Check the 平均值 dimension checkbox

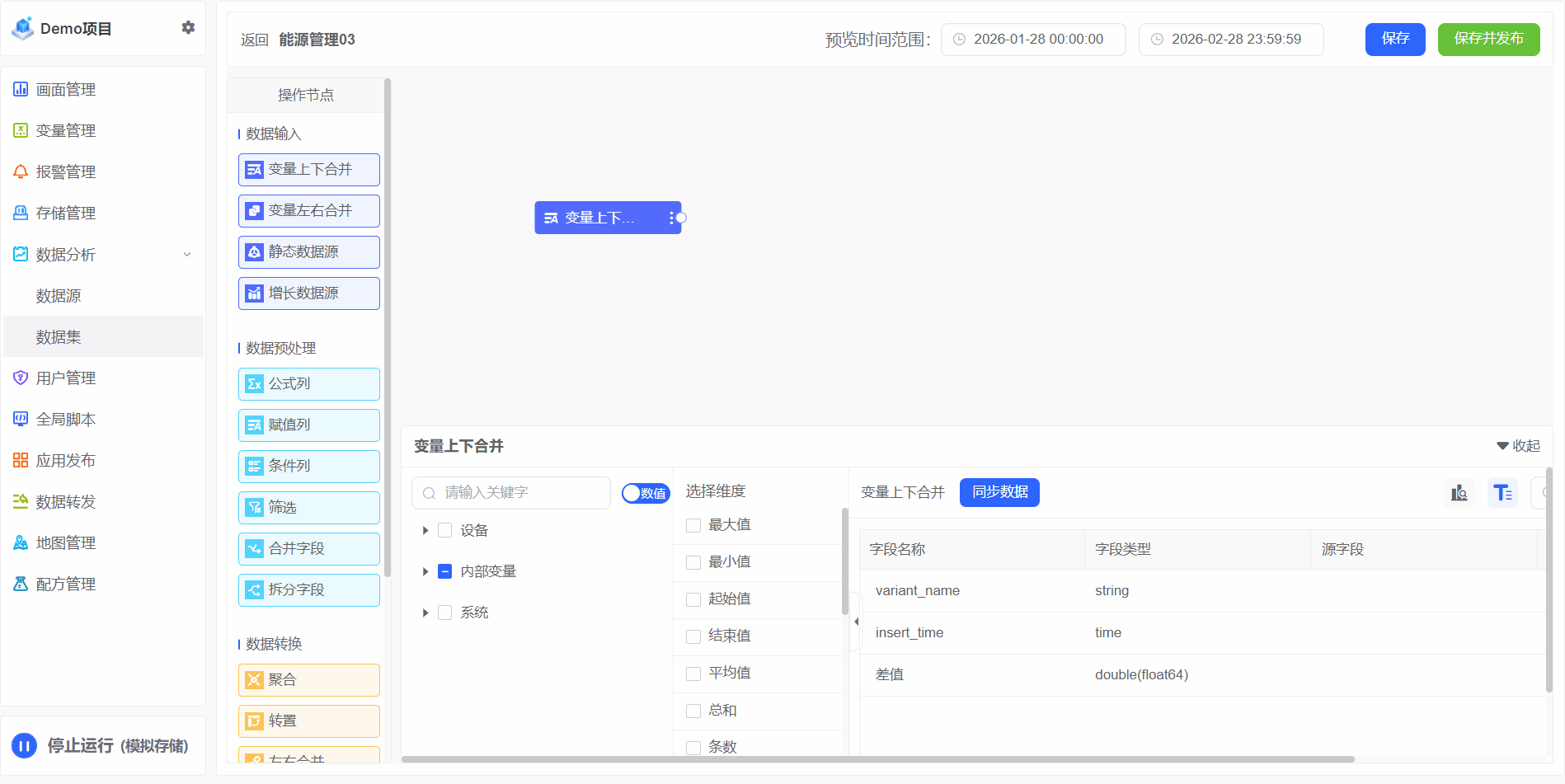tap(693, 674)
